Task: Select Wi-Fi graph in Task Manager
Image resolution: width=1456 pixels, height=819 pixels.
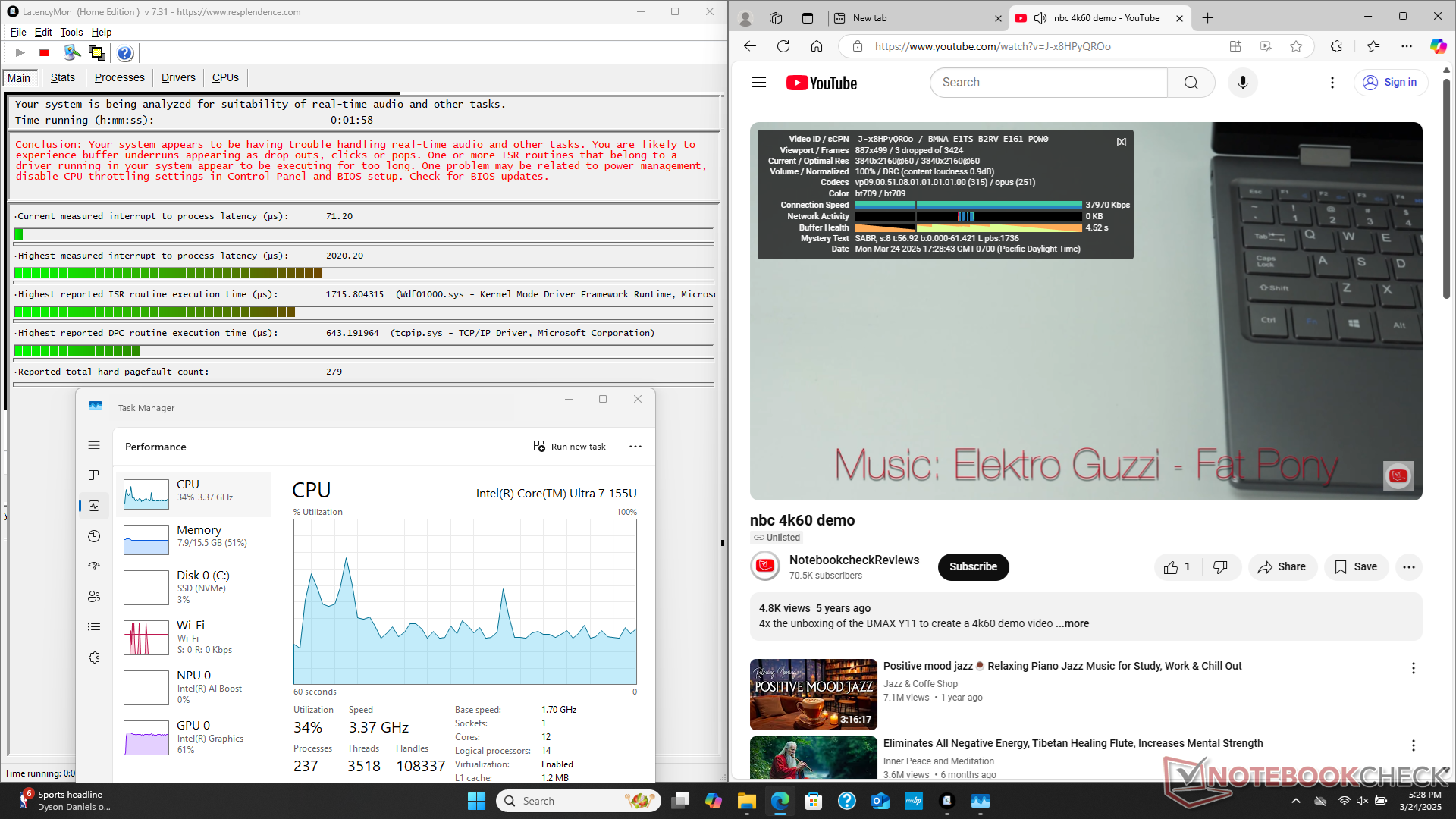Action: 194,638
